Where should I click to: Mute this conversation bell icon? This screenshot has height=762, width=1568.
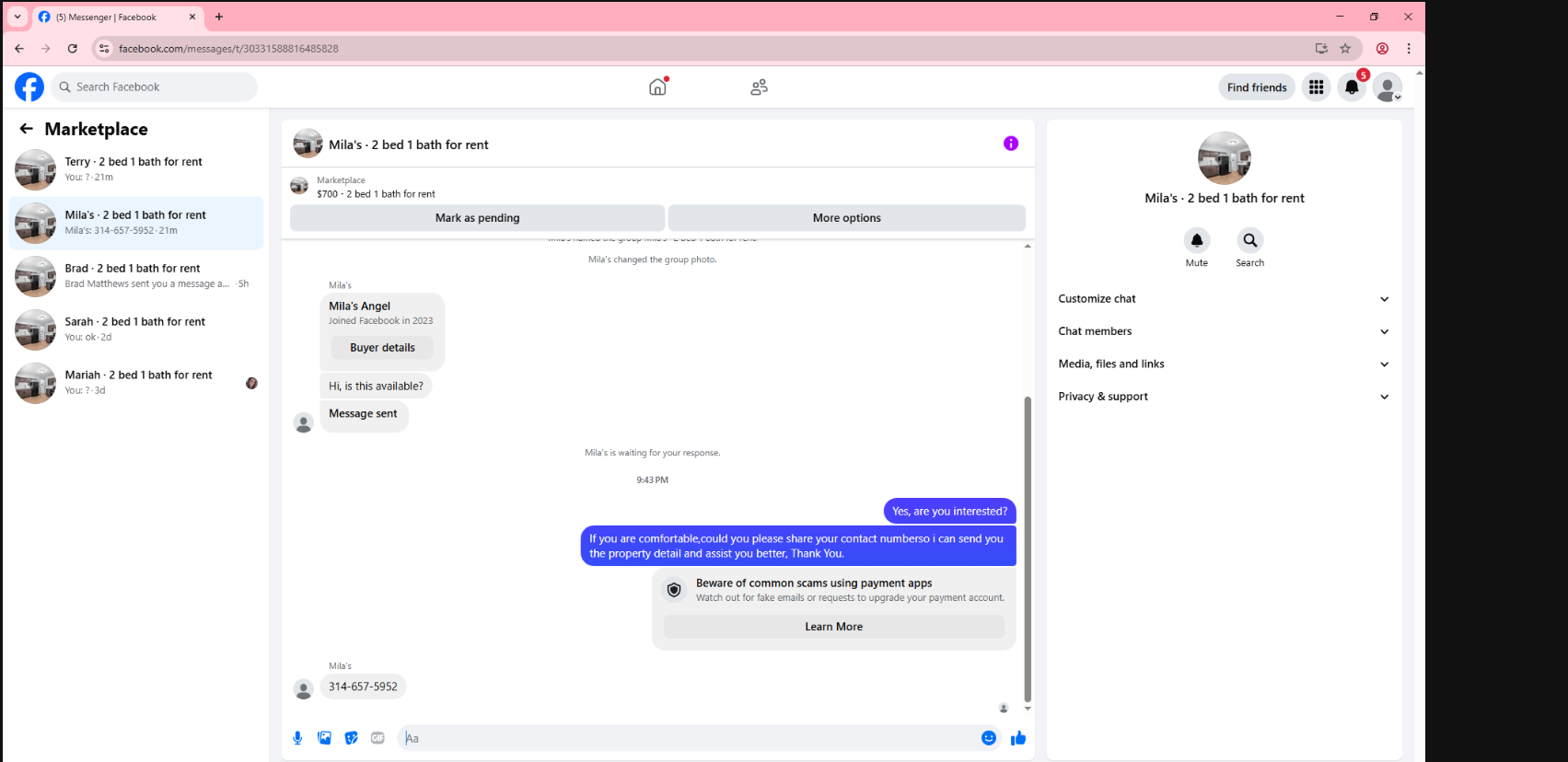pos(1197,240)
